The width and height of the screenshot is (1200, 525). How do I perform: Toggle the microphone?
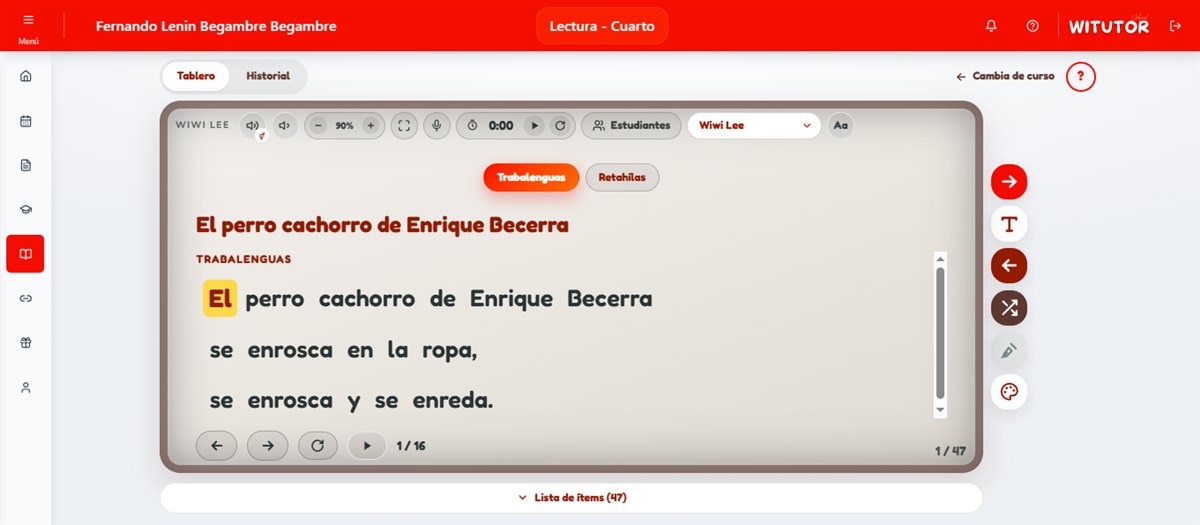click(x=435, y=125)
